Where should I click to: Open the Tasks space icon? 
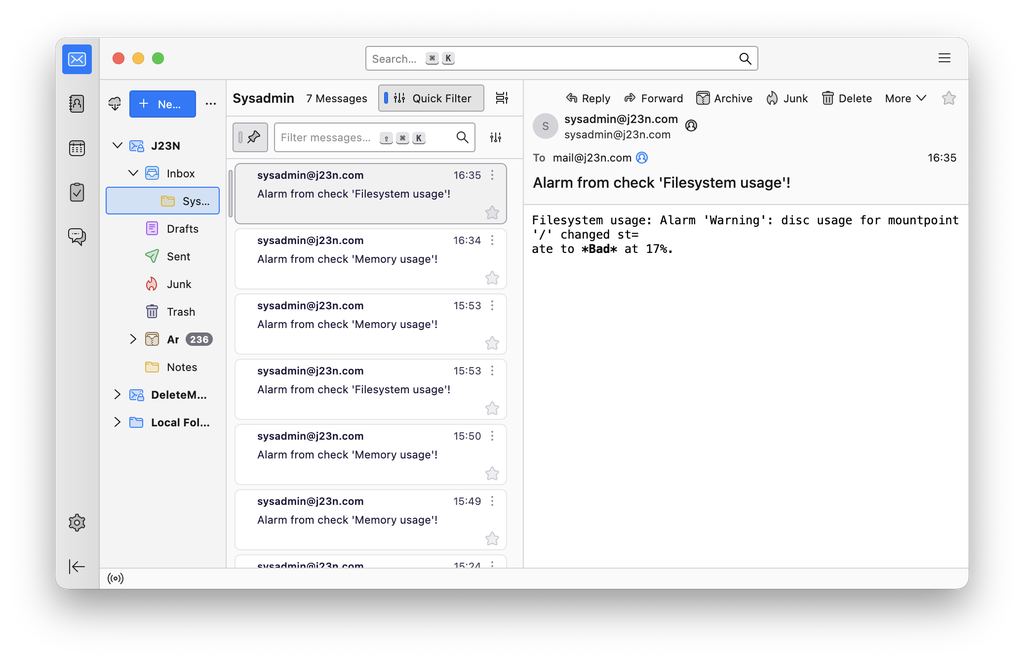pyautogui.click(x=77, y=192)
